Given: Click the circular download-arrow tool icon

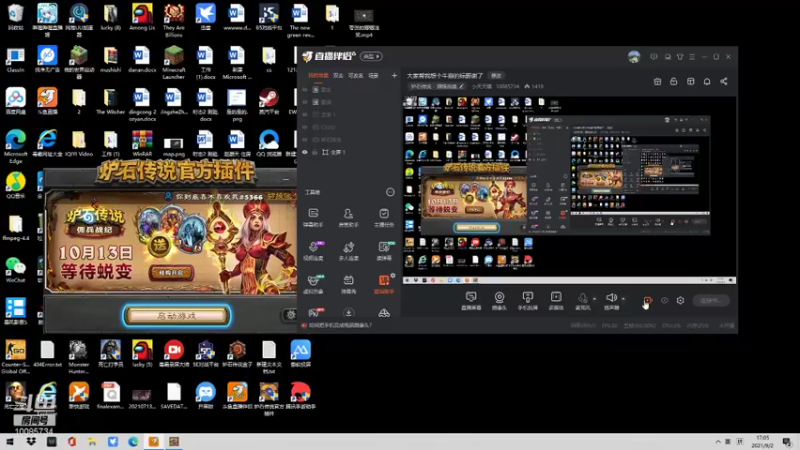Looking at the screenshot, I should (x=348, y=312).
